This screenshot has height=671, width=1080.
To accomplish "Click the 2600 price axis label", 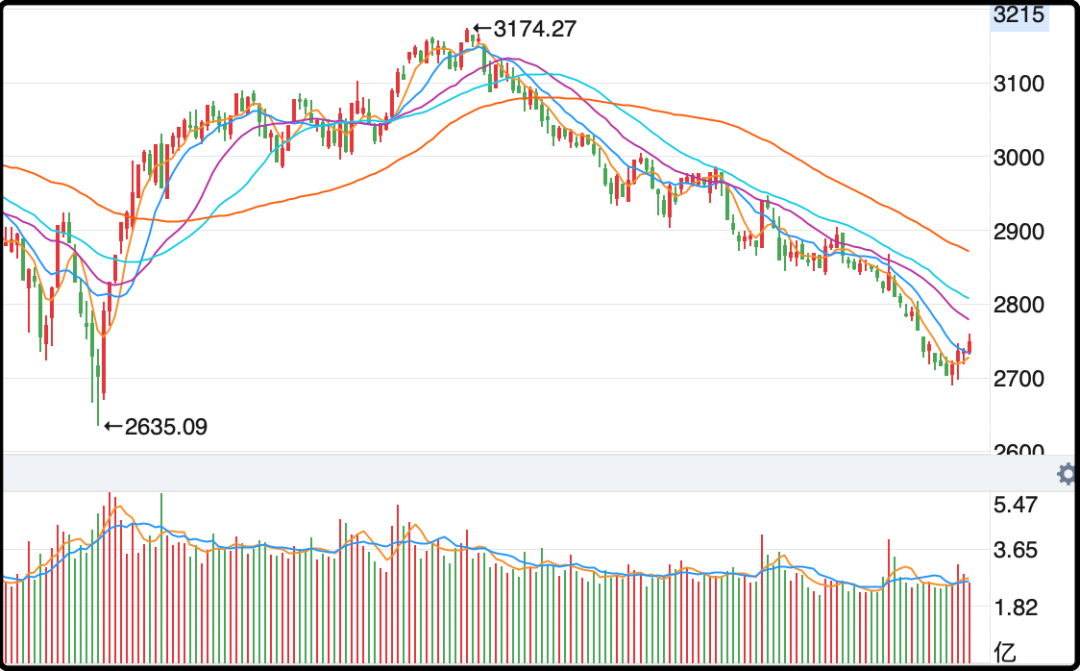I will 1018,449.
